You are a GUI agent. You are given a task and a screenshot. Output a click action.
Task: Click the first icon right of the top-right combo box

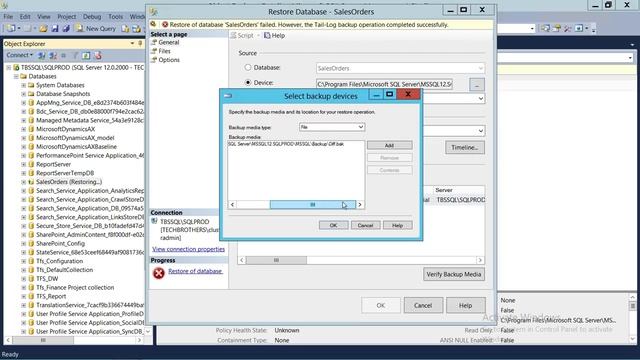tap(545, 28)
